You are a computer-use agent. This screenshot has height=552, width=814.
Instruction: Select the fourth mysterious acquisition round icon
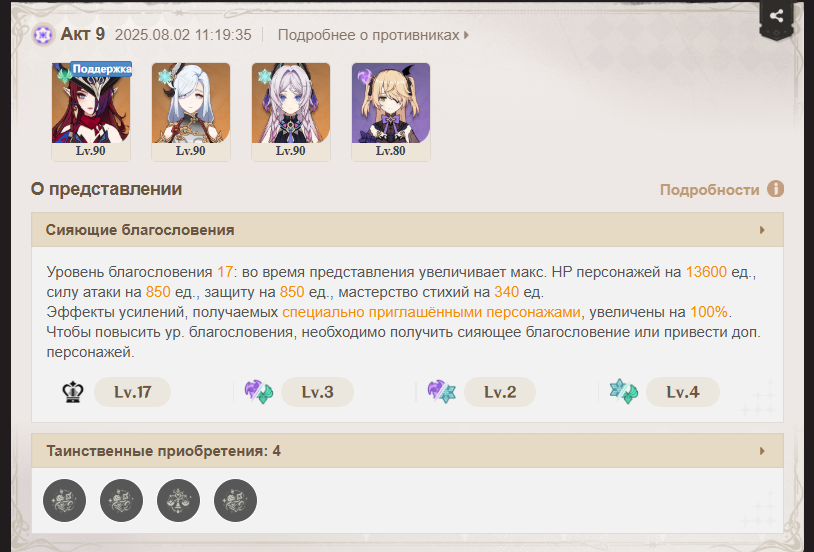coord(235,500)
